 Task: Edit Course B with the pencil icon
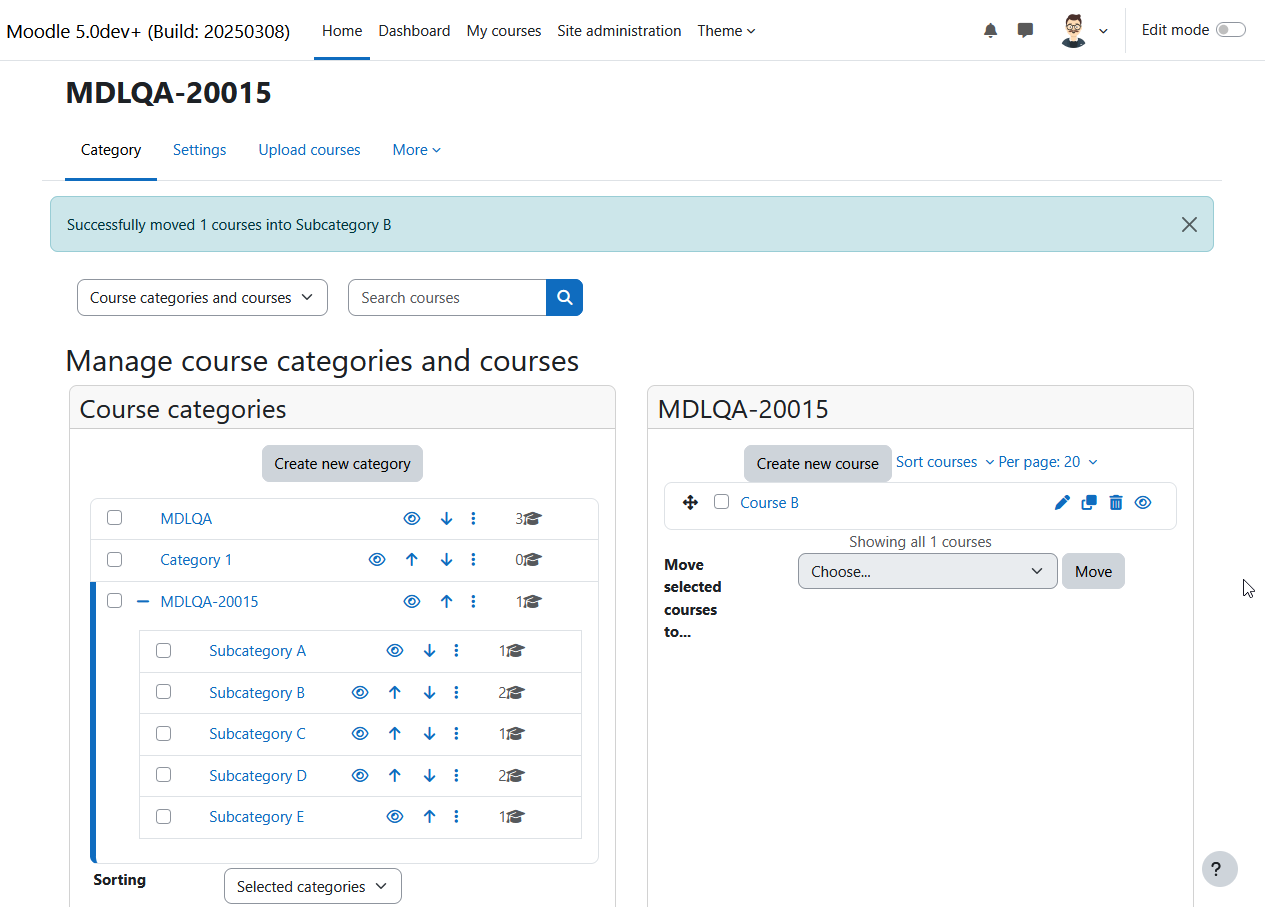point(1062,502)
